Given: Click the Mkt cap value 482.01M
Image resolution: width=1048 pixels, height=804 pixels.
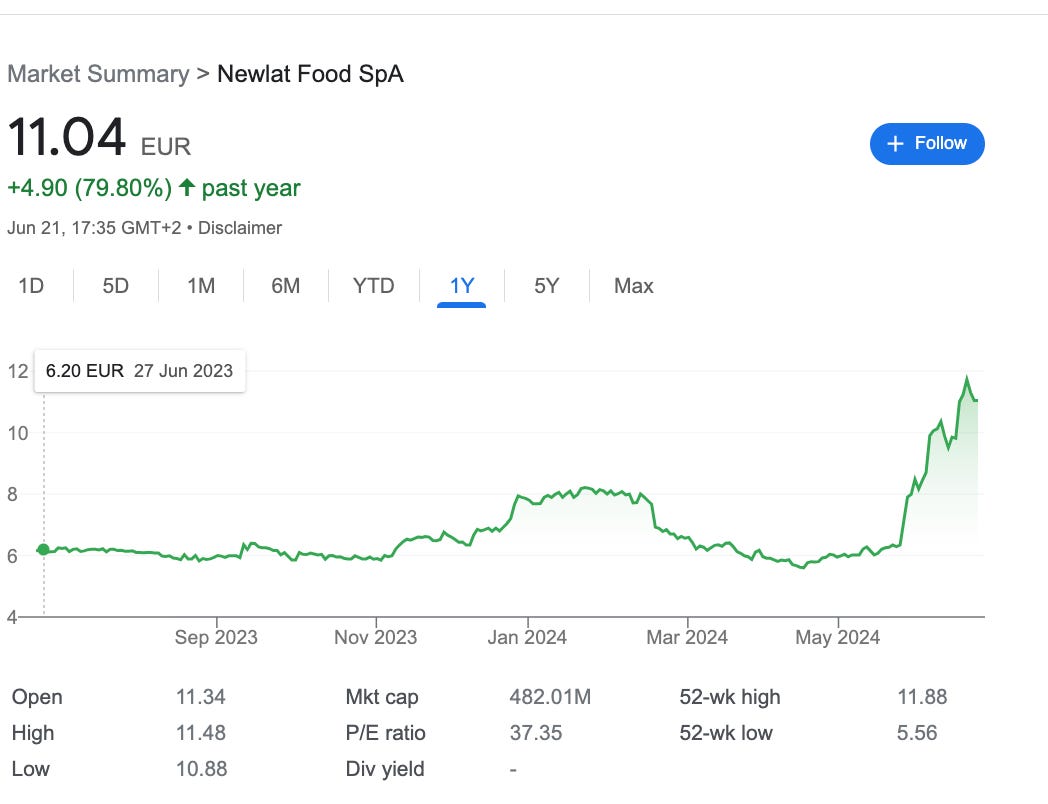Looking at the screenshot, I should [550, 697].
